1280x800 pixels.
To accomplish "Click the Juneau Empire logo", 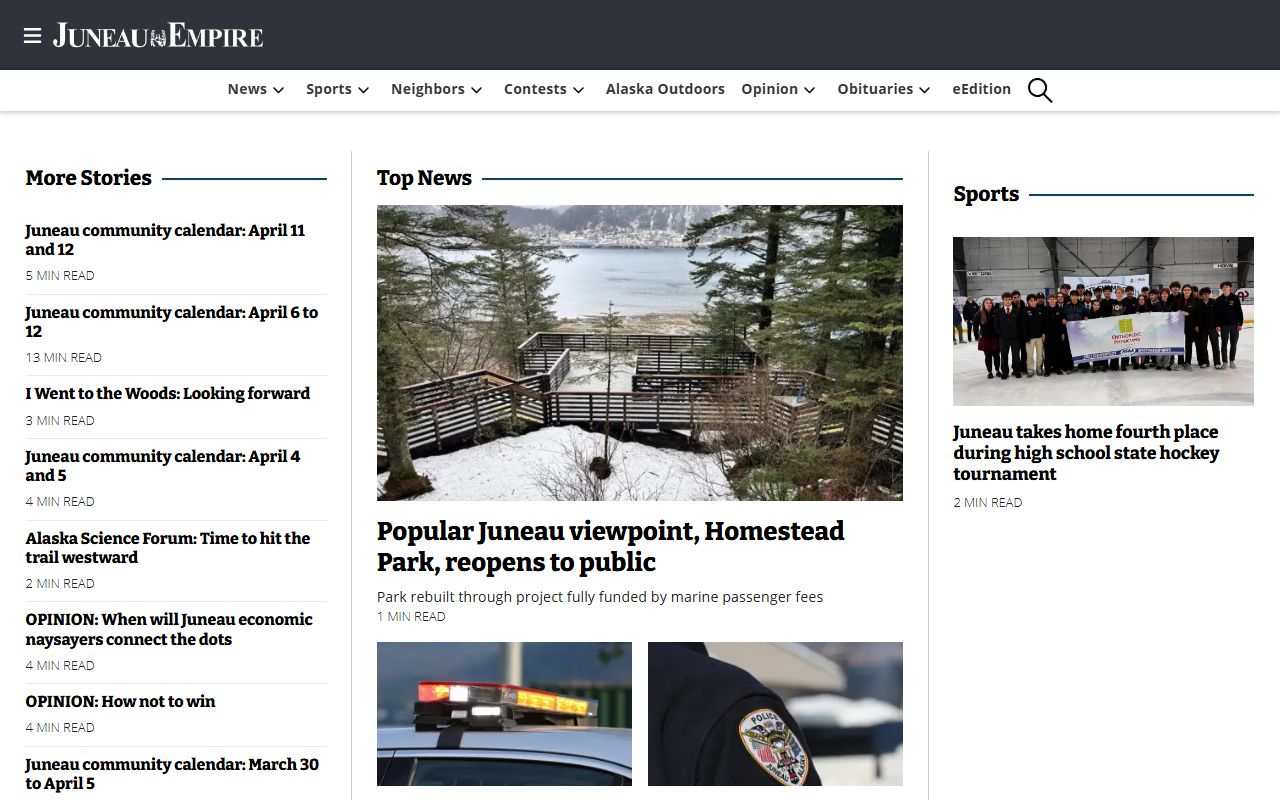I will pos(158,36).
